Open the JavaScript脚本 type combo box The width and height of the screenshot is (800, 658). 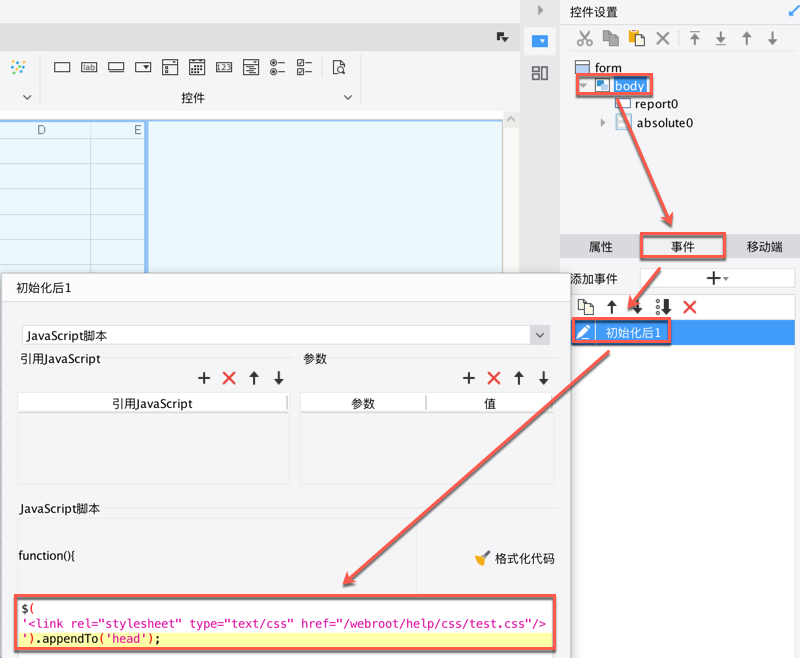286,335
